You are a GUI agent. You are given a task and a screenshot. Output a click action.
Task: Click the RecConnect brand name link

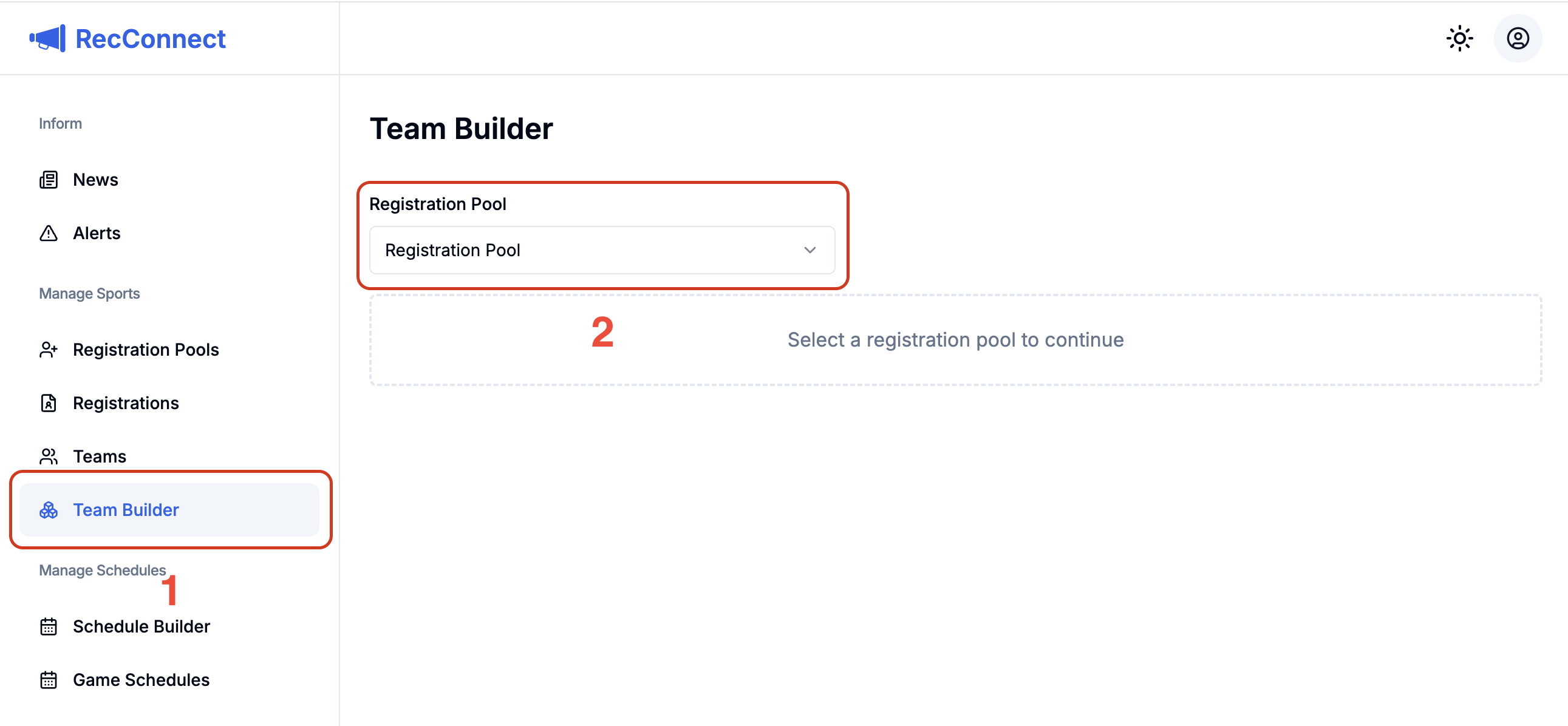pos(151,39)
